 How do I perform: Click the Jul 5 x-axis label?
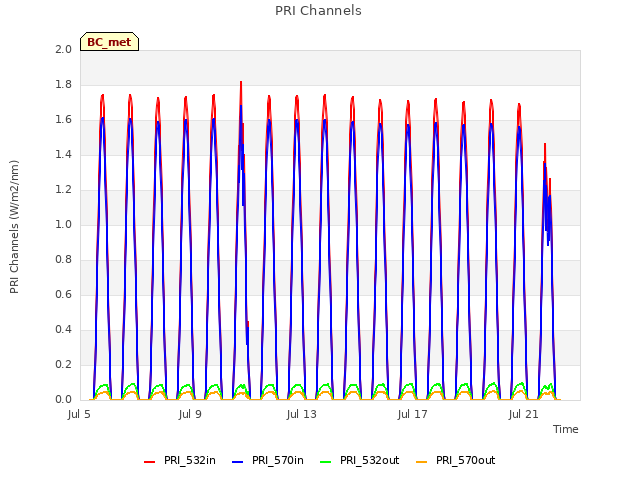79,414
